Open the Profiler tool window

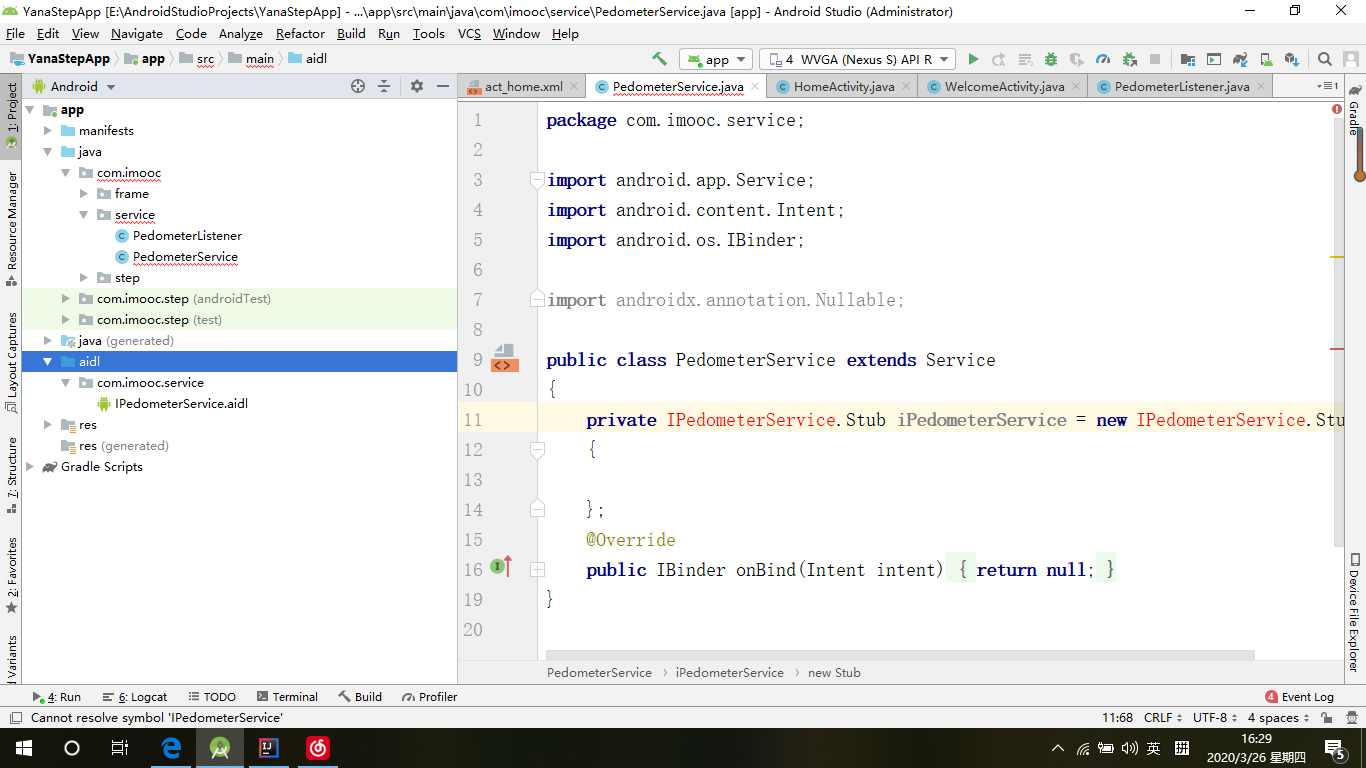coord(430,697)
